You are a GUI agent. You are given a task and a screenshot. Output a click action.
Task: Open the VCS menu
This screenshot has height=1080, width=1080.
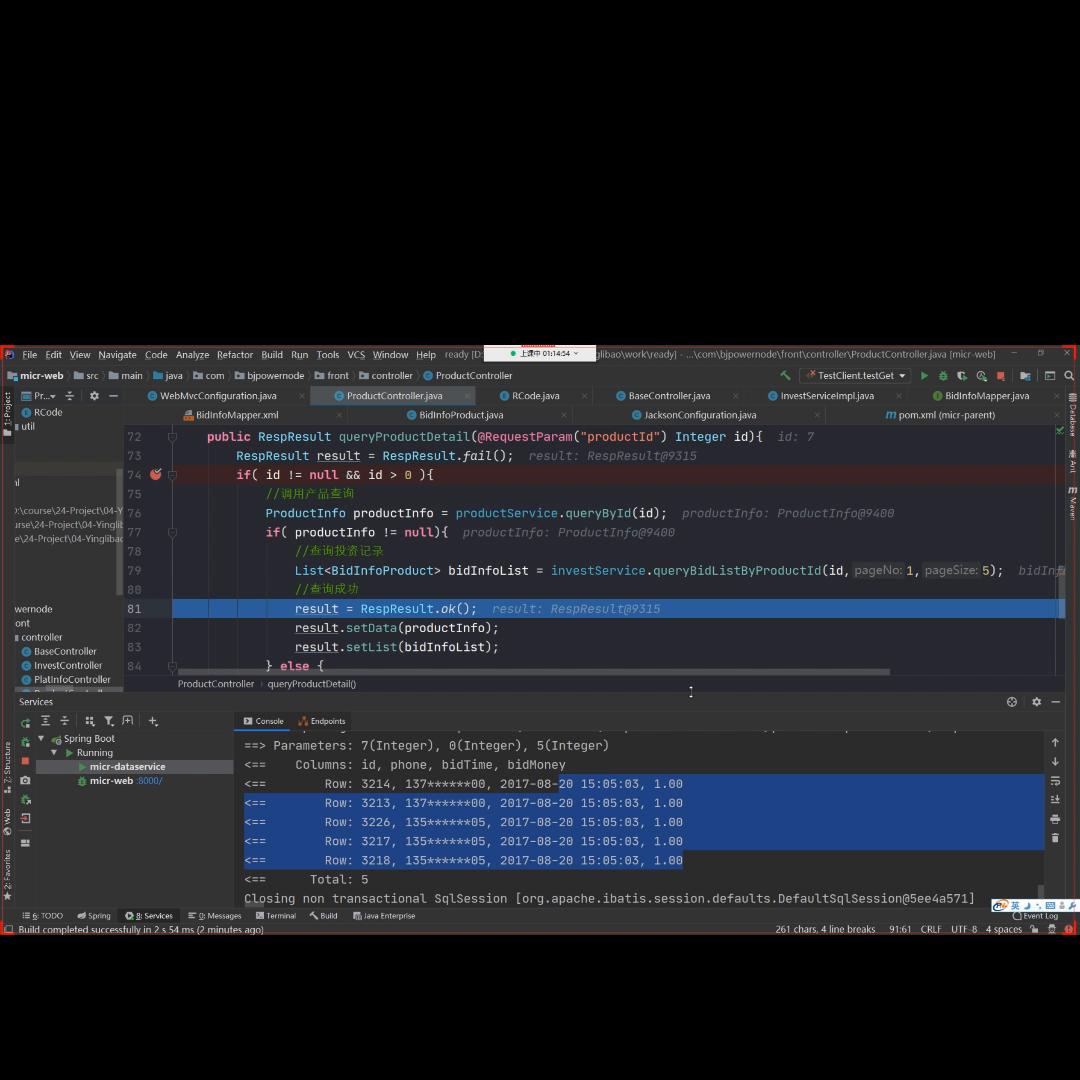tap(356, 355)
